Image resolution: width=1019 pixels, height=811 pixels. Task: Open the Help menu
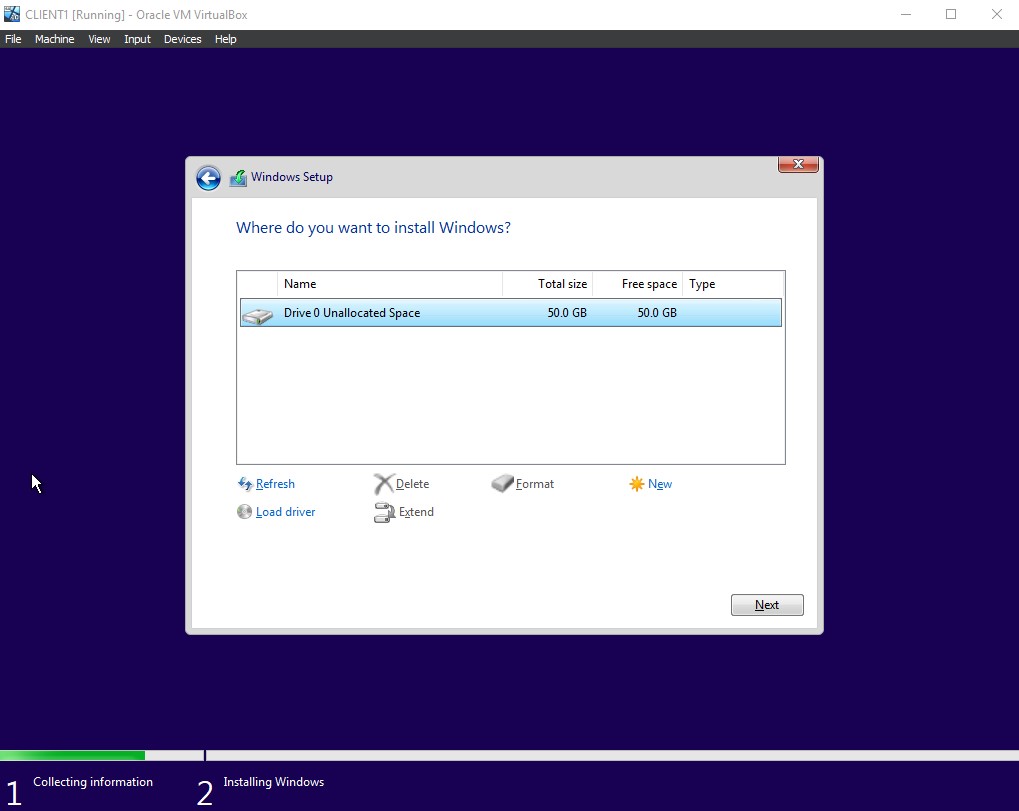coord(226,39)
